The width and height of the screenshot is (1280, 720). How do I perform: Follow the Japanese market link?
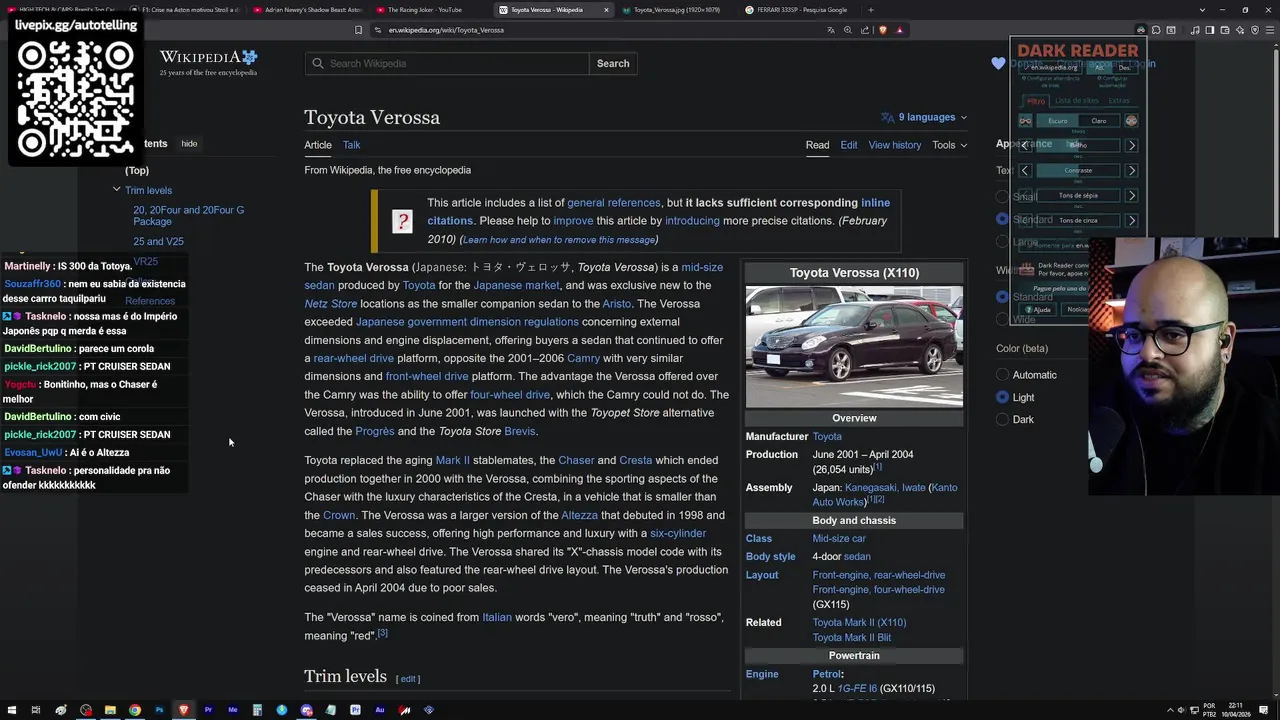(x=517, y=285)
